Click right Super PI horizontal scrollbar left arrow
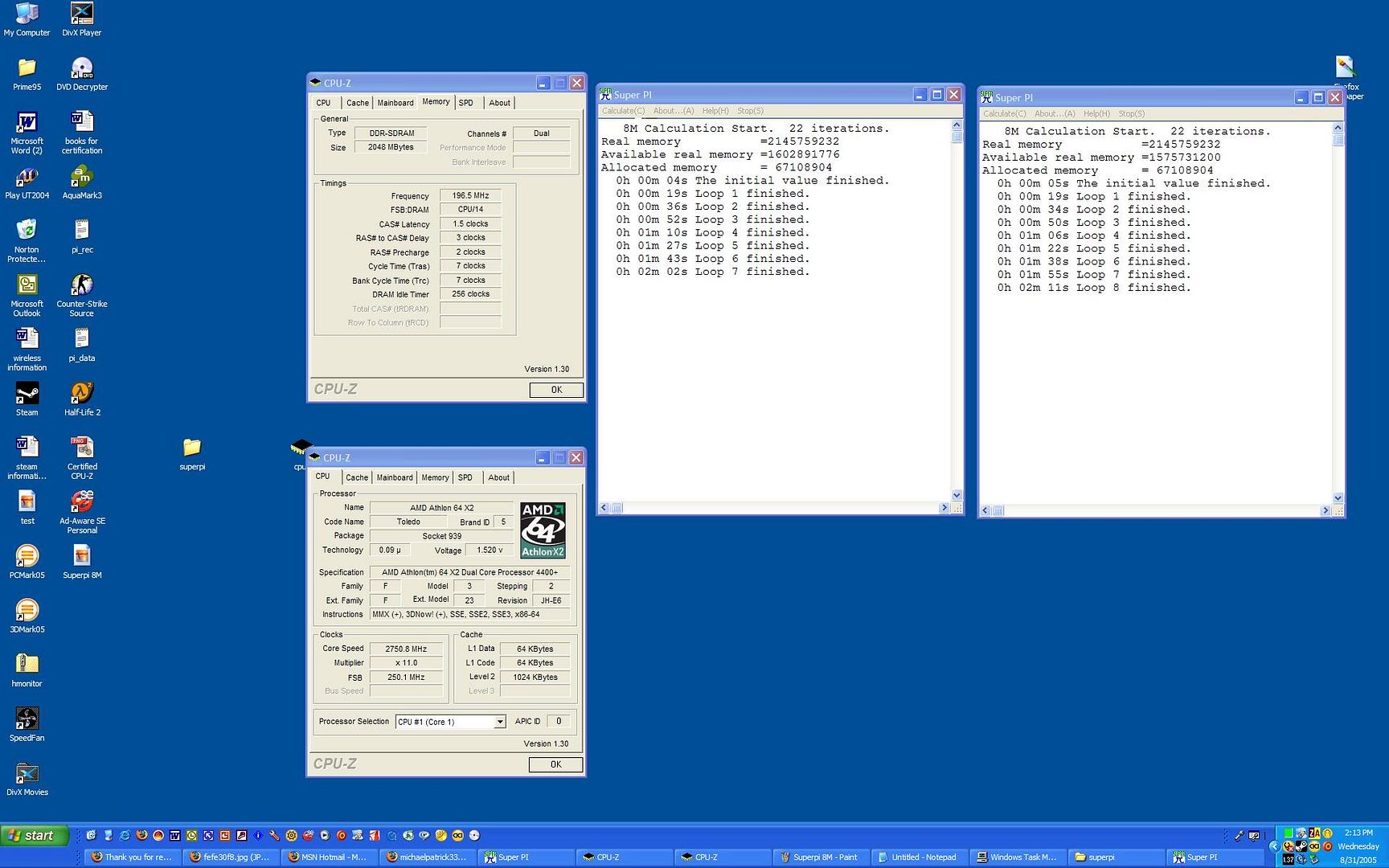This screenshot has height=868, width=1389. (x=985, y=511)
